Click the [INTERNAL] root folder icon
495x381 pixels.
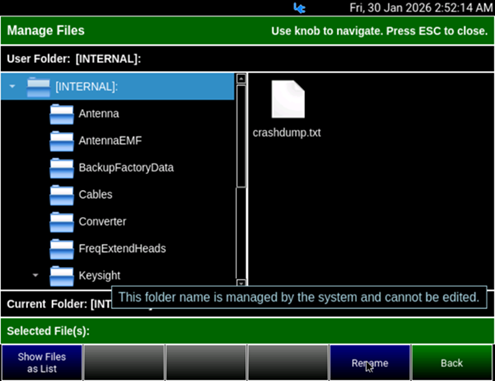click(x=38, y=87)
